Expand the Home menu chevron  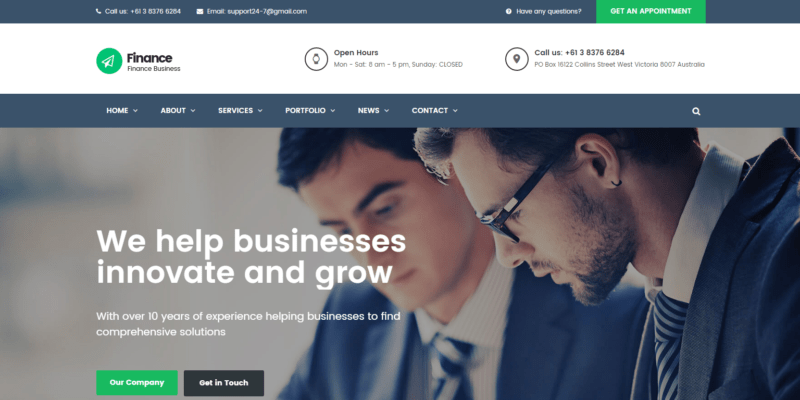click(135, 111)
